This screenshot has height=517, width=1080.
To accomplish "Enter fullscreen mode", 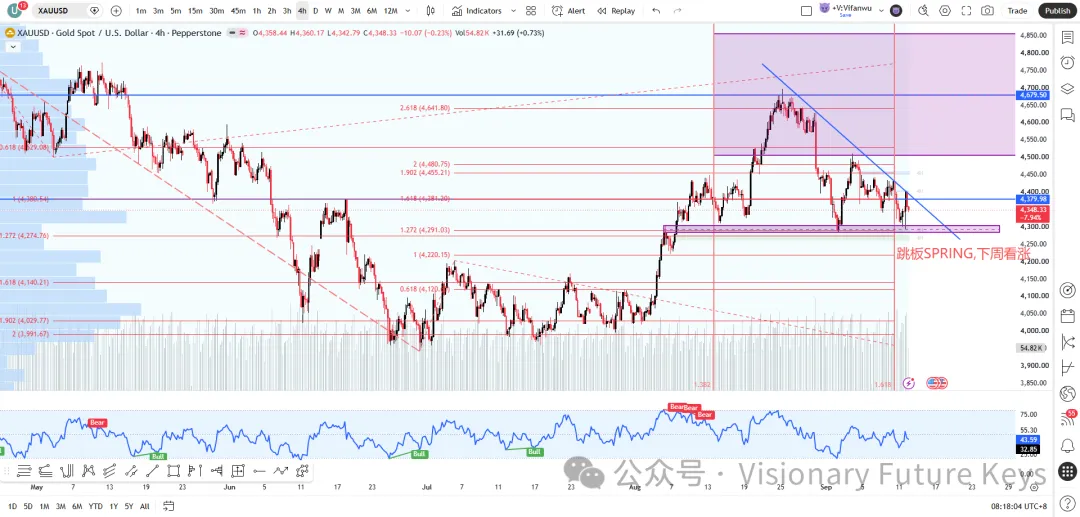I will click(x=966, y=11).
